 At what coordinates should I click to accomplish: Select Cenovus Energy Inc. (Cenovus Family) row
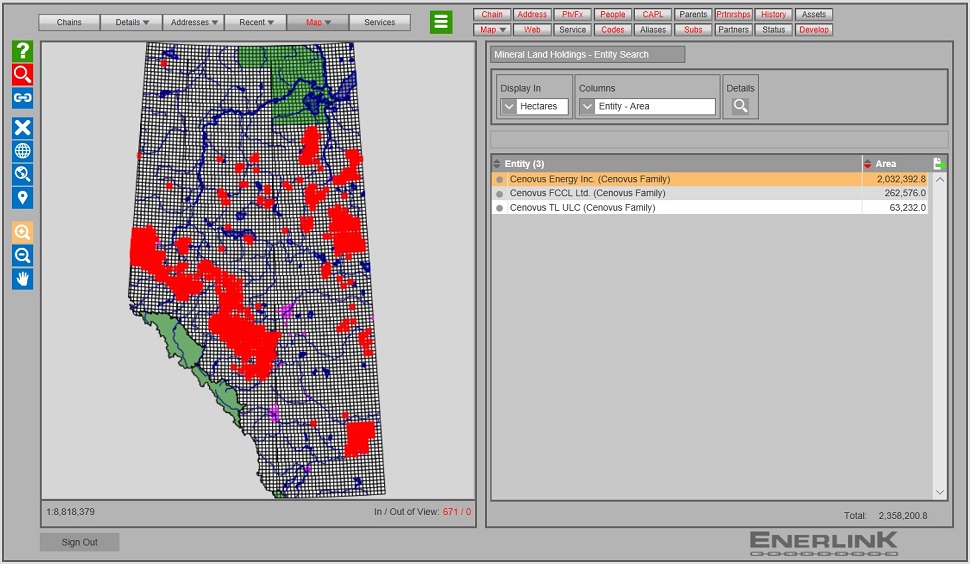point(710,179)
